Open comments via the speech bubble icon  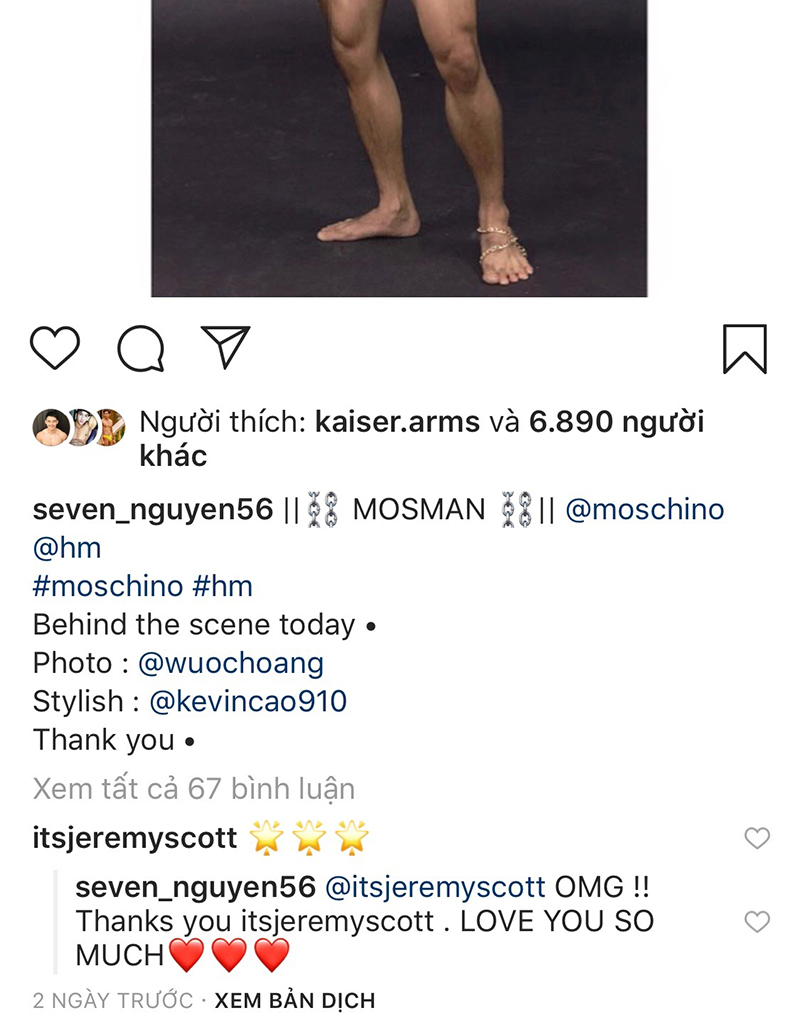click(141, 349)
